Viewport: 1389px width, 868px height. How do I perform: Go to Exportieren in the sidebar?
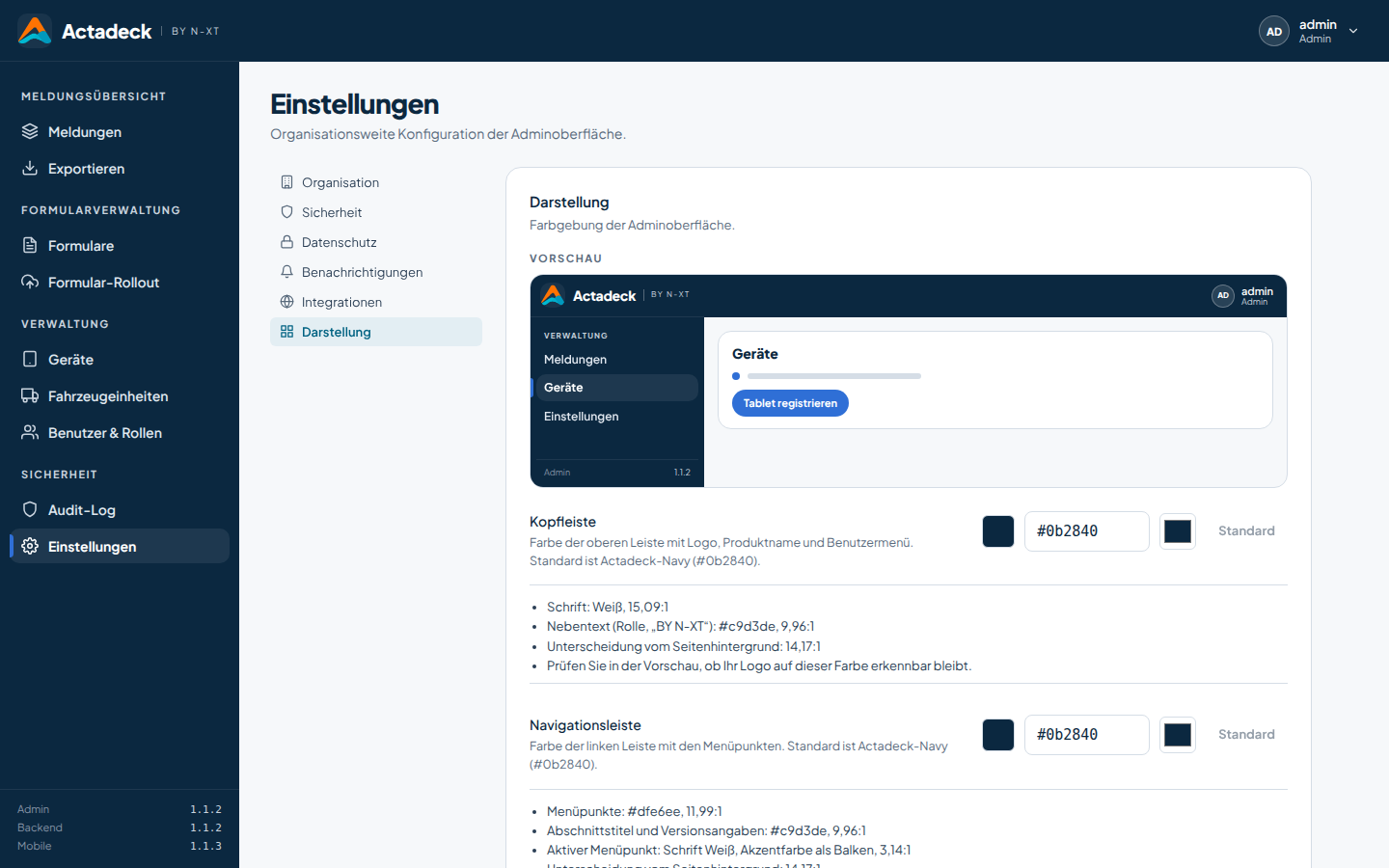click(x=120, y=168)
